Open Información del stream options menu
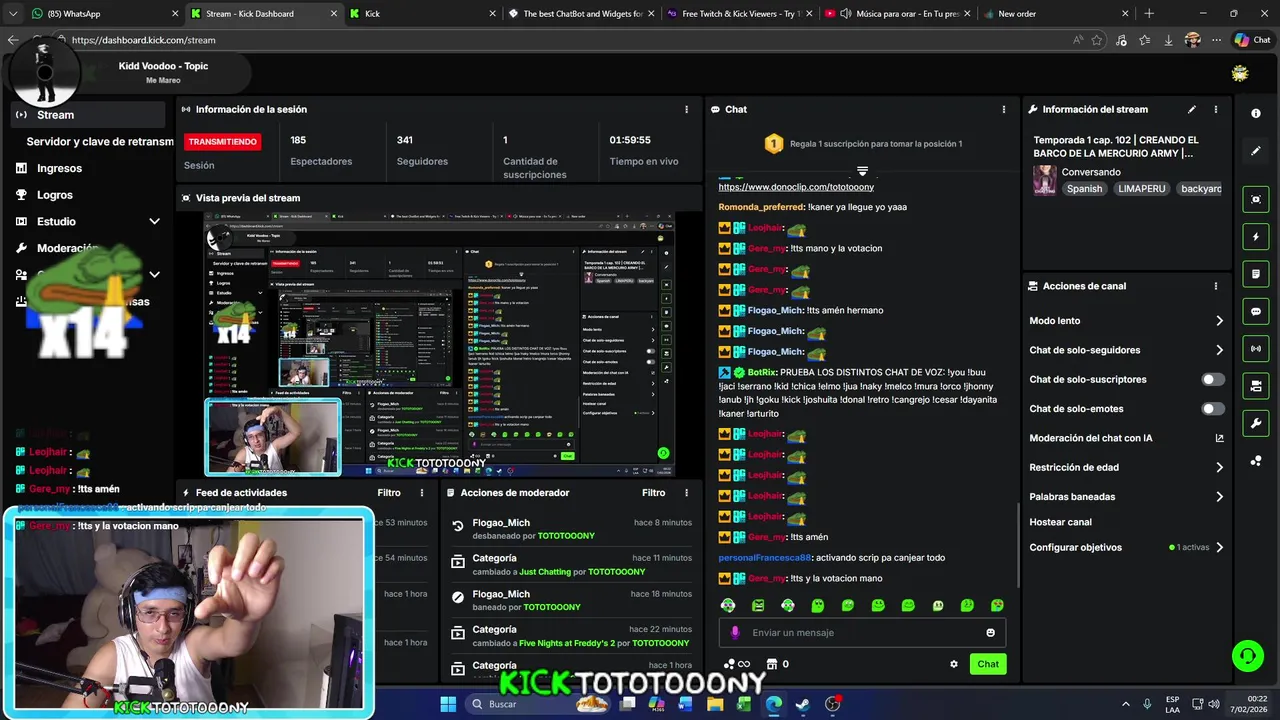Viewport: 1280px width, 720px height. tap(1216, 109)
